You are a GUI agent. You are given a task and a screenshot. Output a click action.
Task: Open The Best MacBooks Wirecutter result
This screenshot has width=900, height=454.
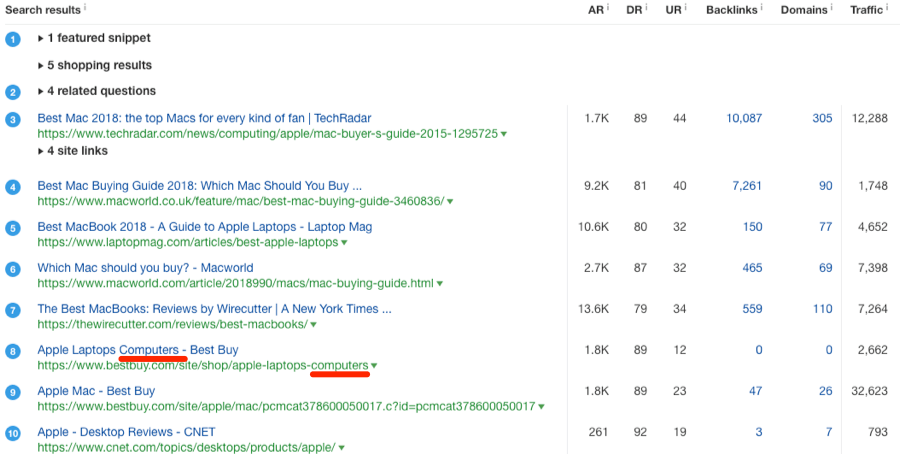coord(215,309)
